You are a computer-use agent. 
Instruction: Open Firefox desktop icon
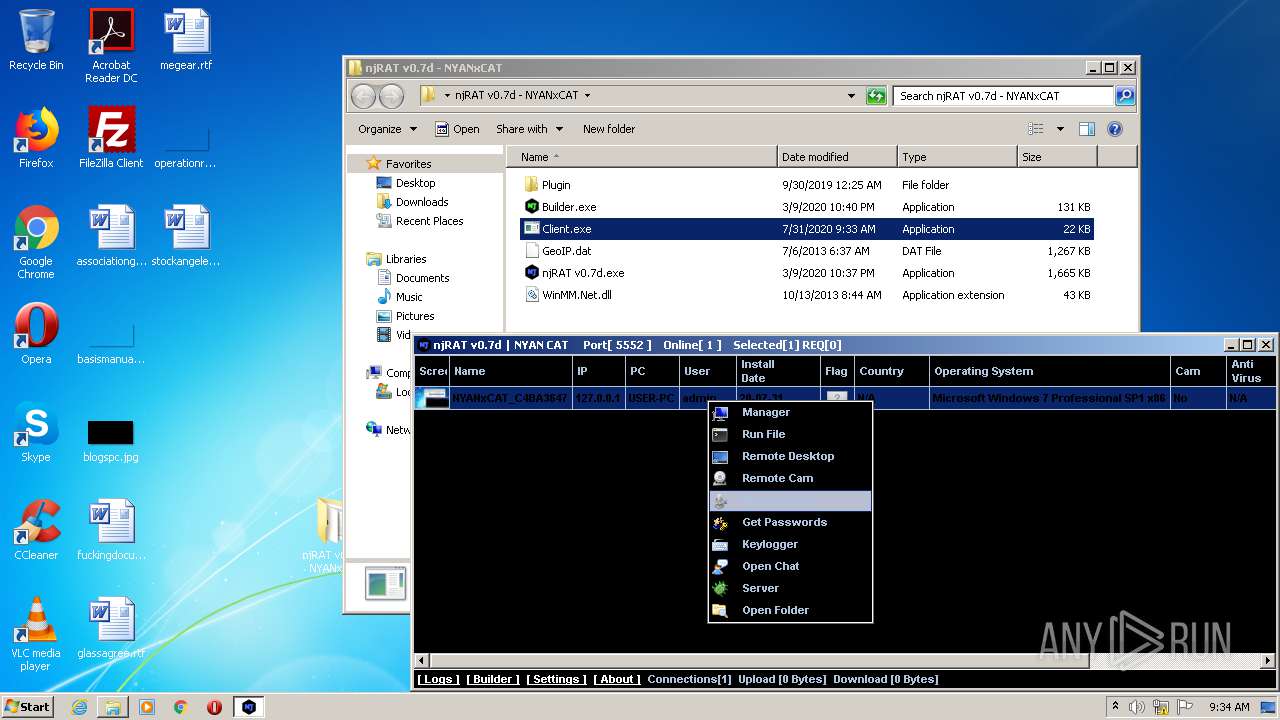(x=36, y=138)
